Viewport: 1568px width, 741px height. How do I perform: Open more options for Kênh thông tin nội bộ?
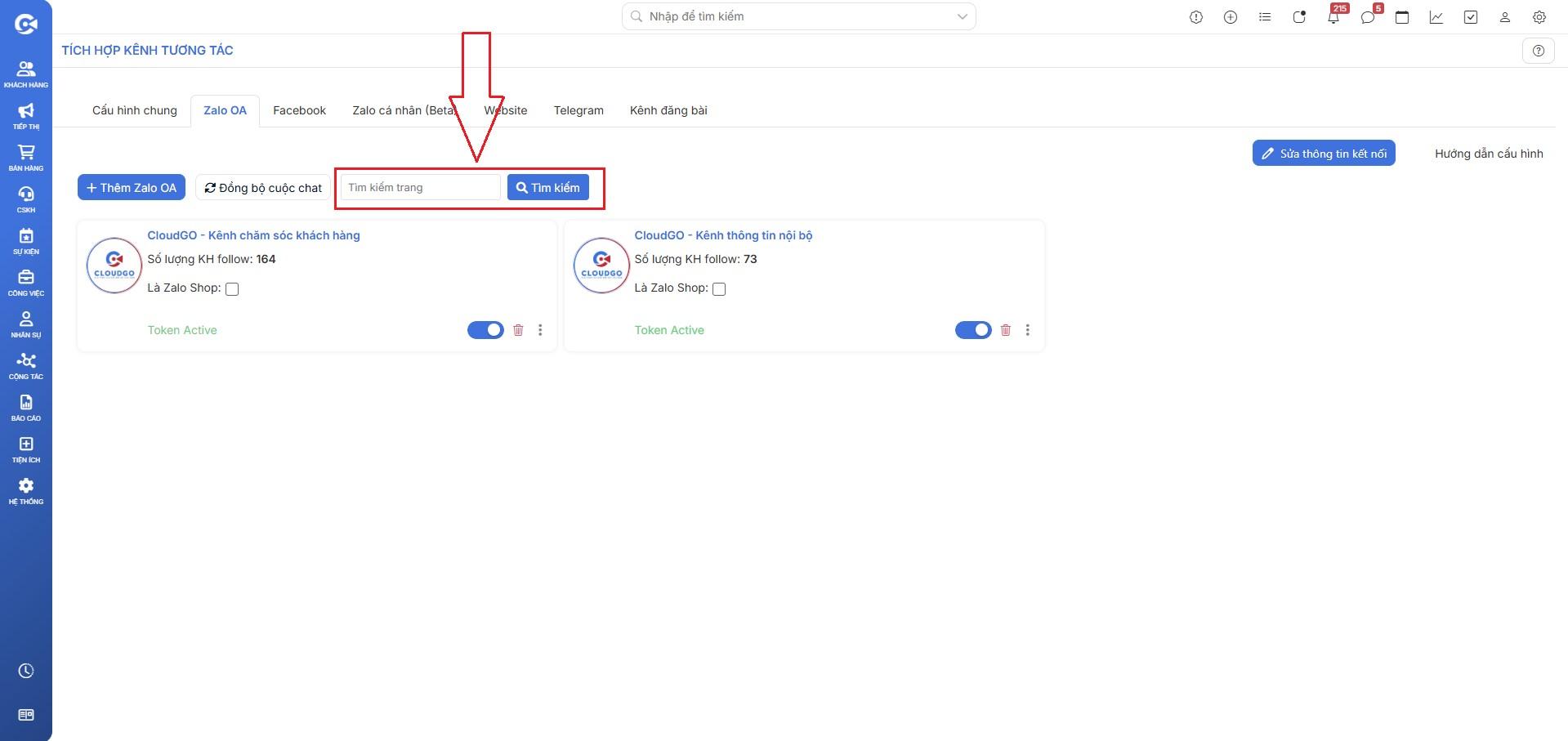point(1028,330)
